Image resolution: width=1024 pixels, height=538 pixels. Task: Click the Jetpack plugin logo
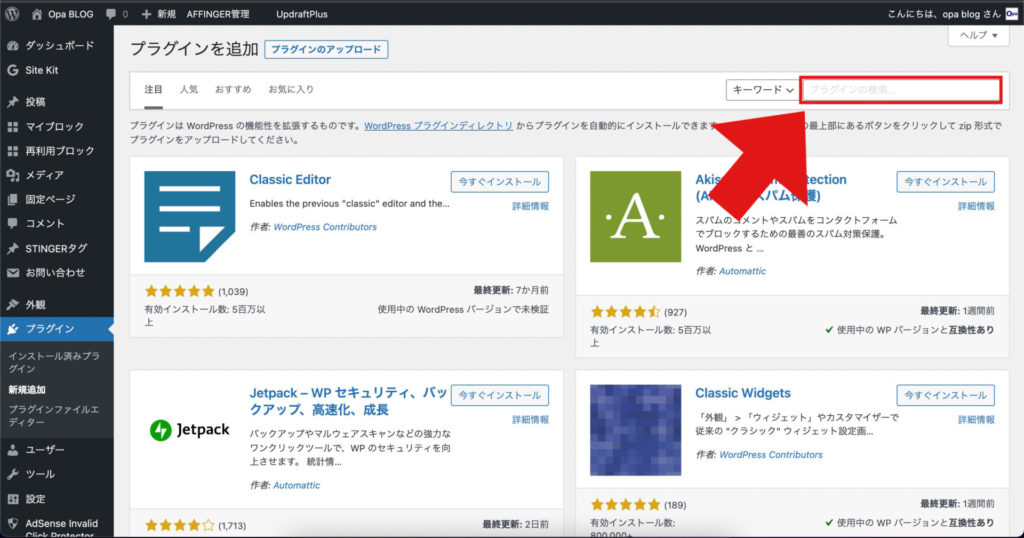(x=189, y=430)
